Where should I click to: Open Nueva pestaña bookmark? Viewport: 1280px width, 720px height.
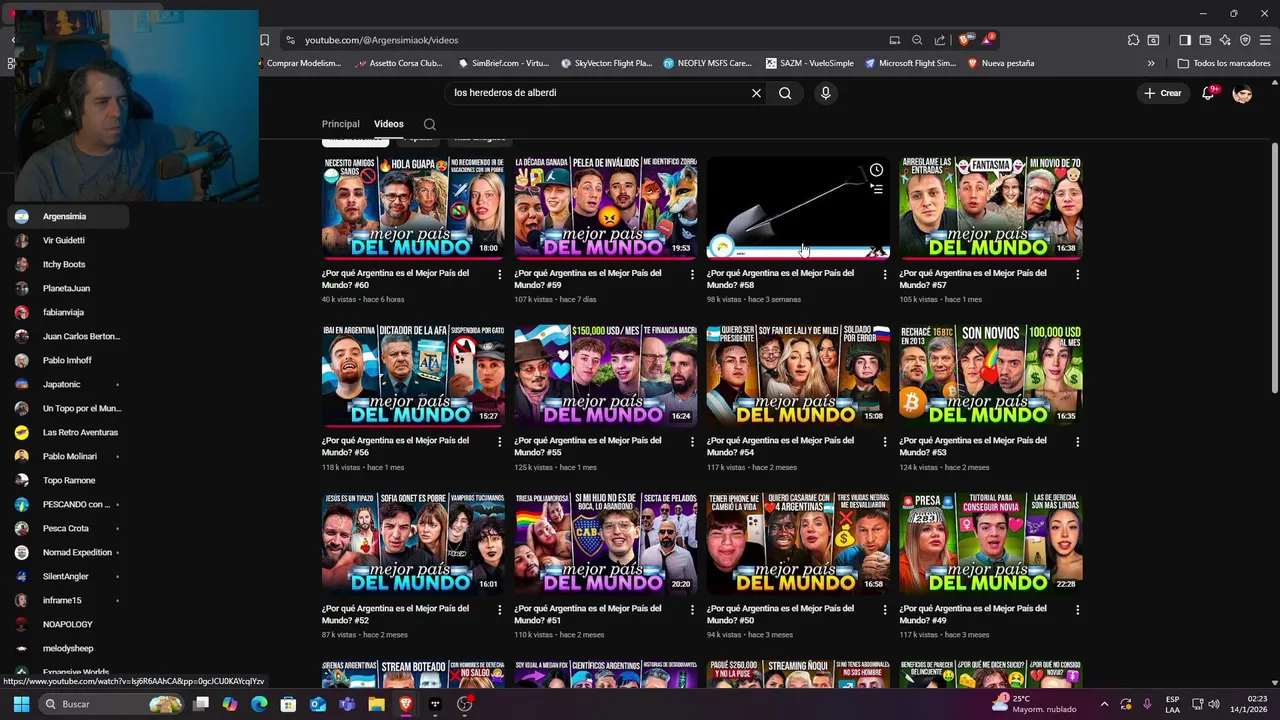[1000, 63]
